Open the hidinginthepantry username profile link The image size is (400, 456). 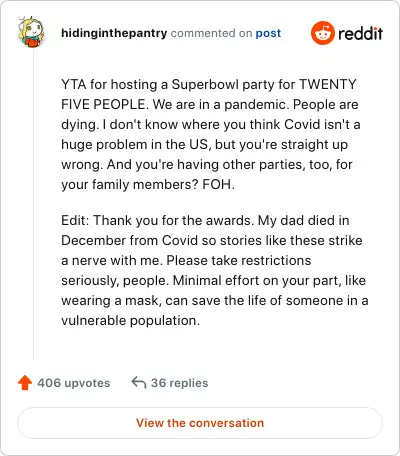click(114, 33)
